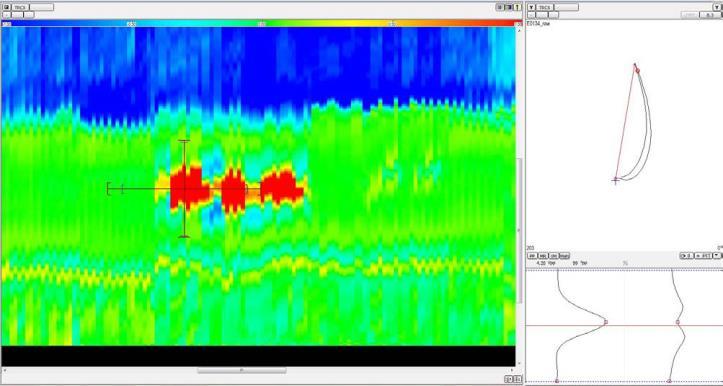
Task: Click the red flaw indication at the cursor crosshair
Action: 187,188
